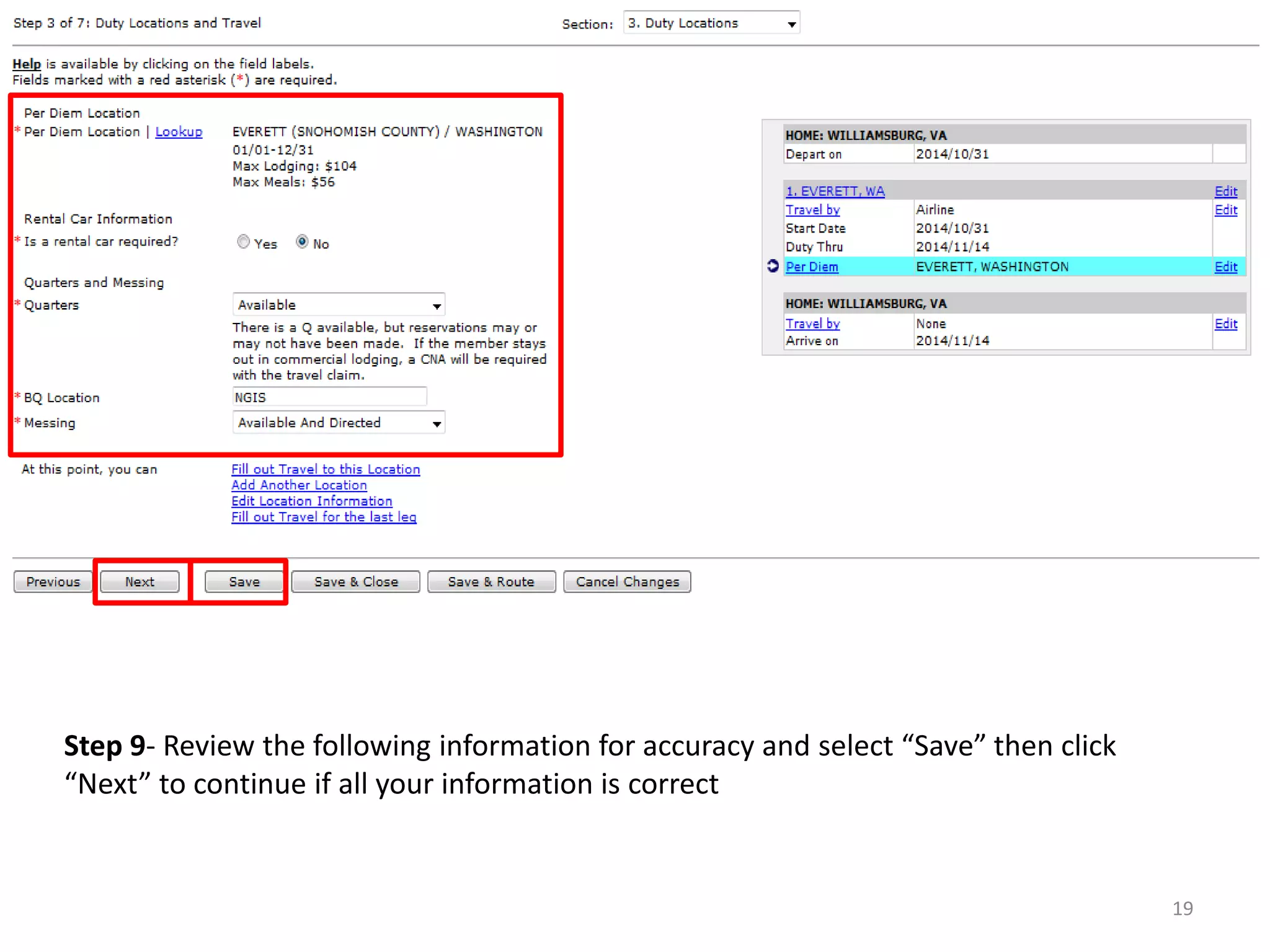Screen dimensions: 1270x952
Task: Open the 1. EVERETT, WA itinerary link
Action: click(835, 192)
